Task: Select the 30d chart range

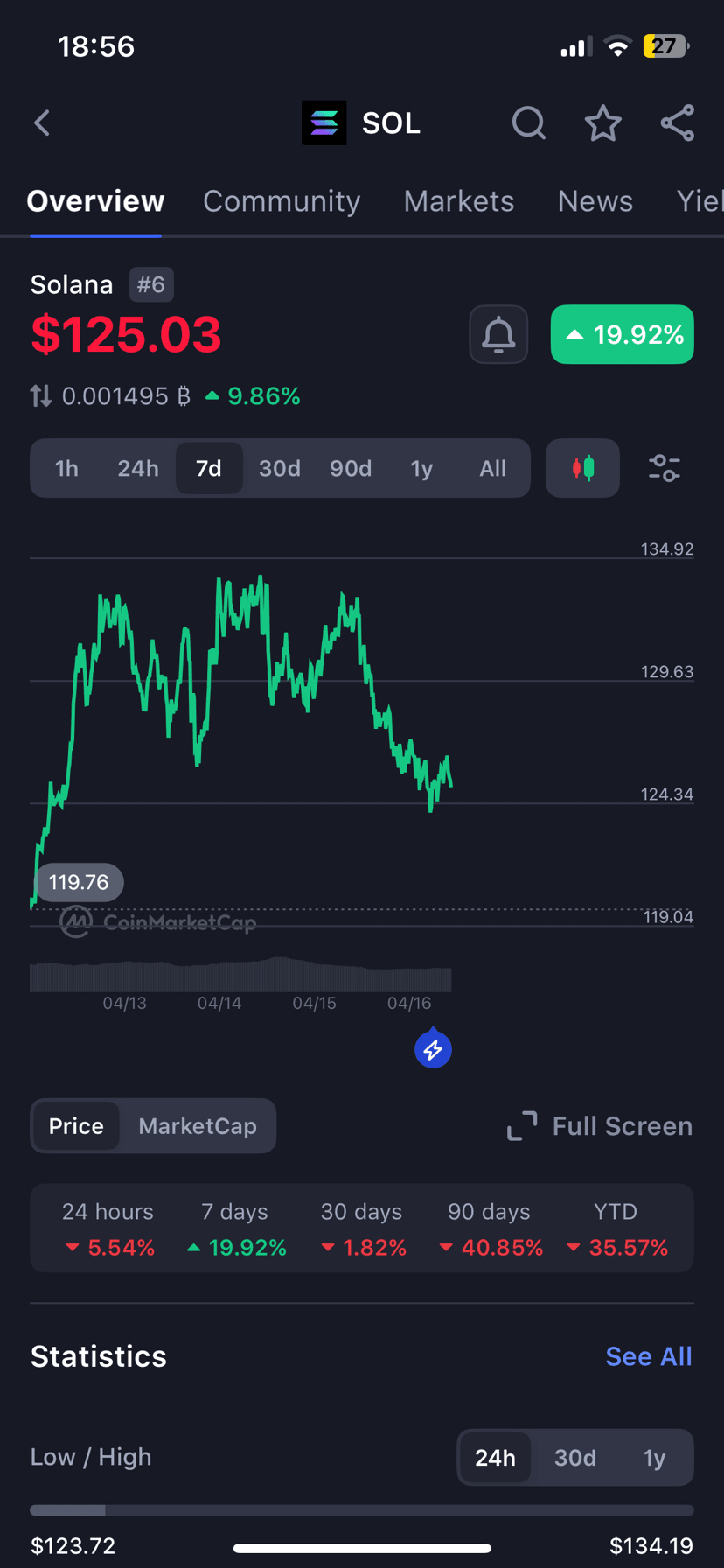Action: pos(280,469)
